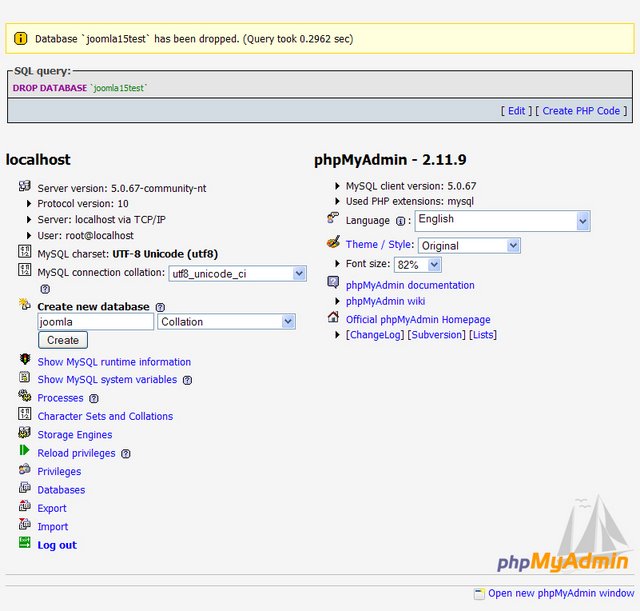Screen dimensions: 640x611
Task: Click the Export icon
Action: point(24,505)
